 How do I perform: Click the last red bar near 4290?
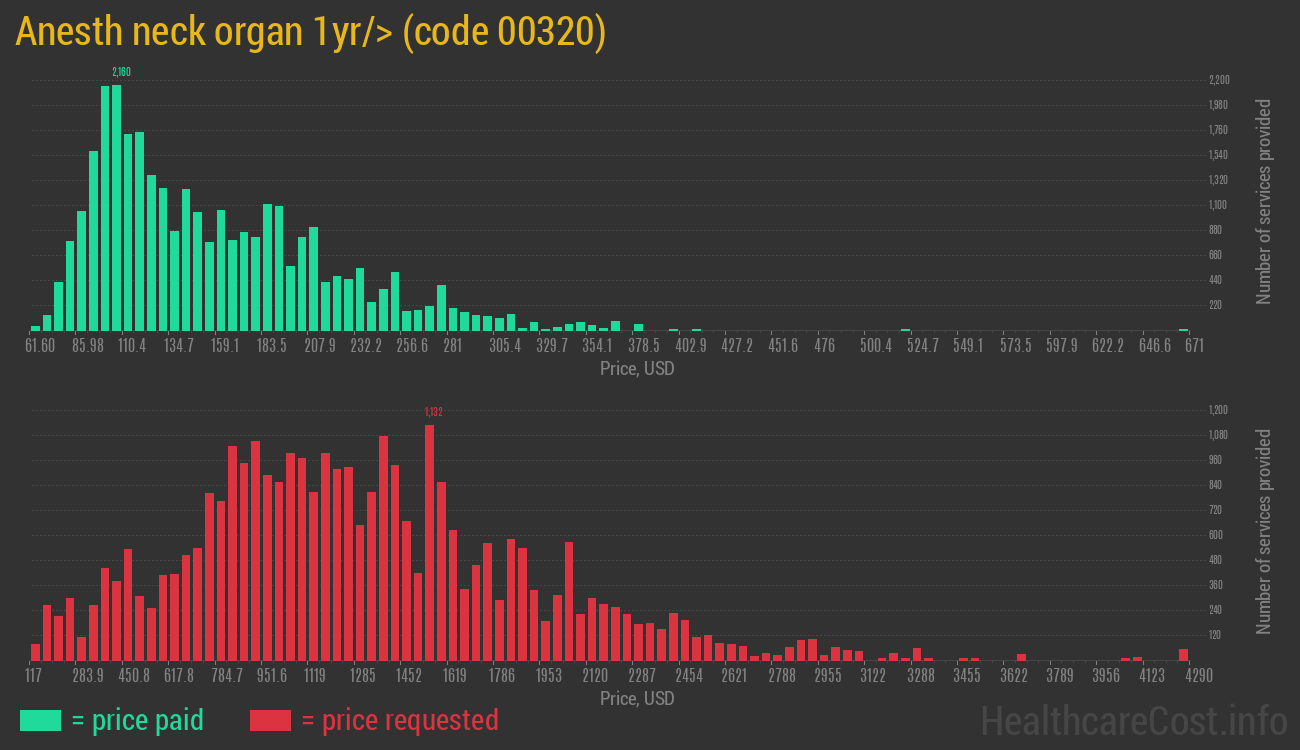[1183, 654]
